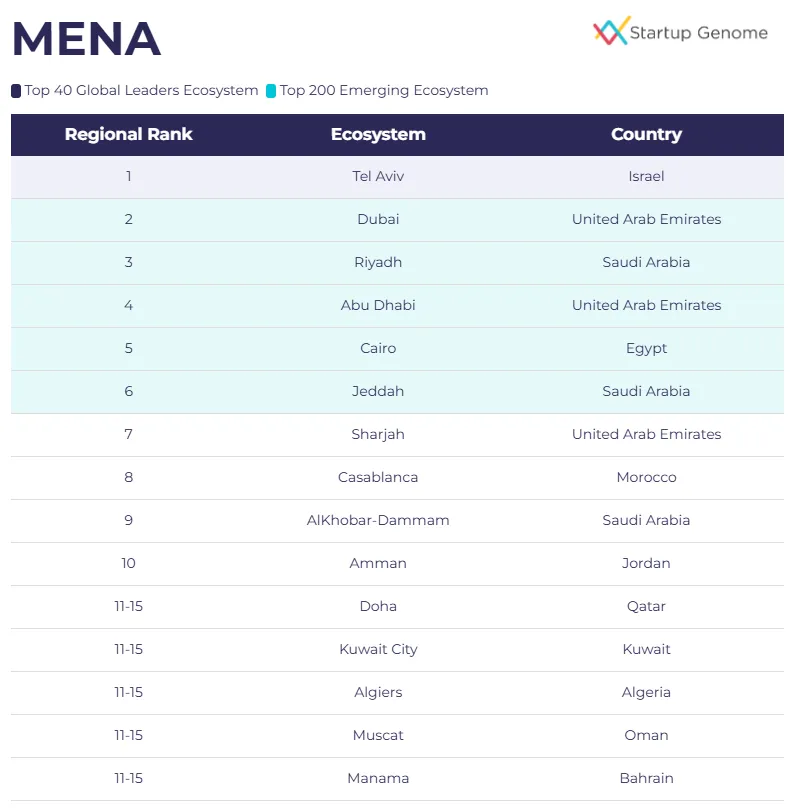
Task: Click the AlKhobar-Dammam ecosystem entry
Action: [378, 520]
